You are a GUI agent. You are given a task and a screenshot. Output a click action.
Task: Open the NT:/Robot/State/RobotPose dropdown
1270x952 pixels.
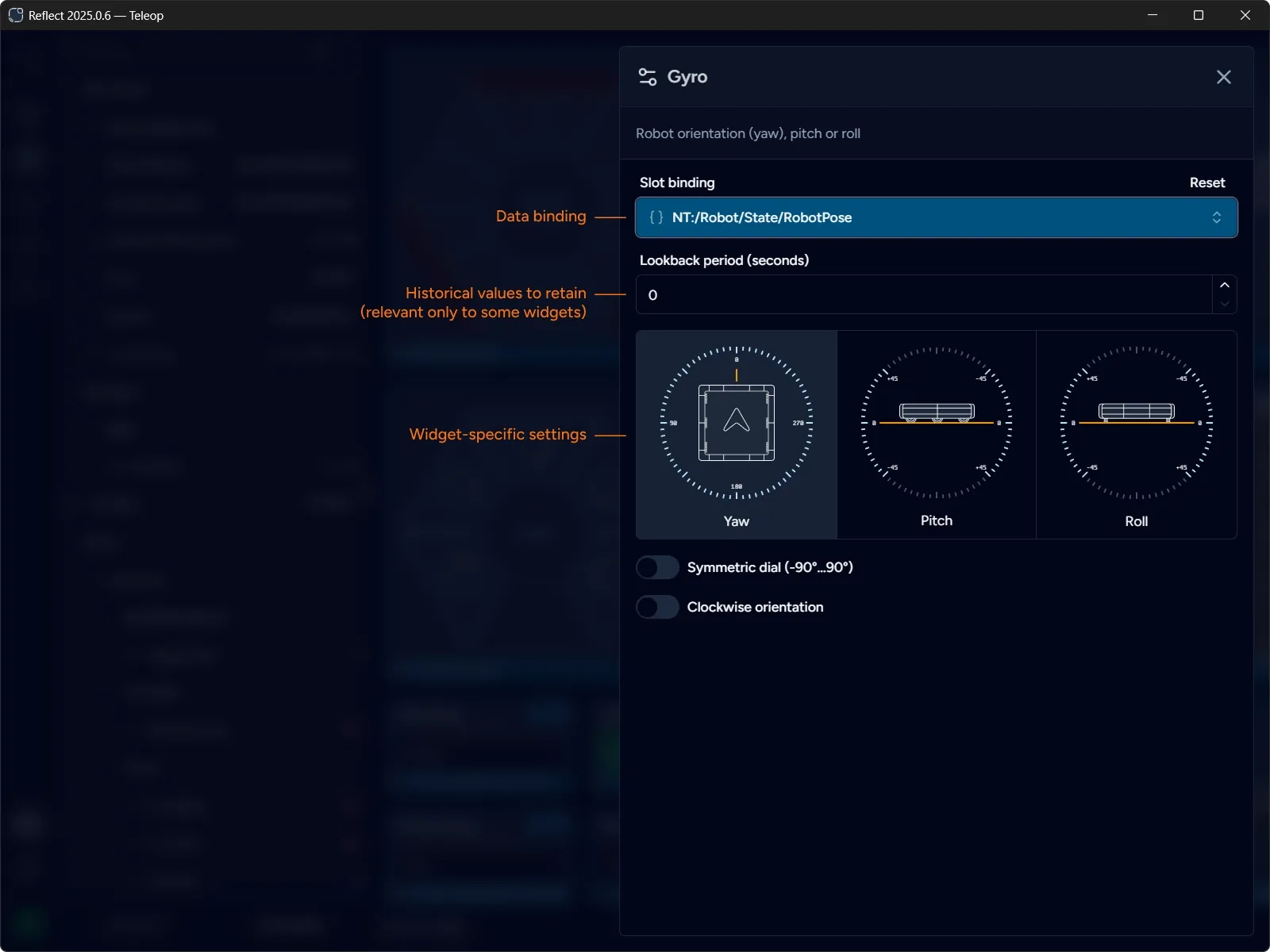936,217
